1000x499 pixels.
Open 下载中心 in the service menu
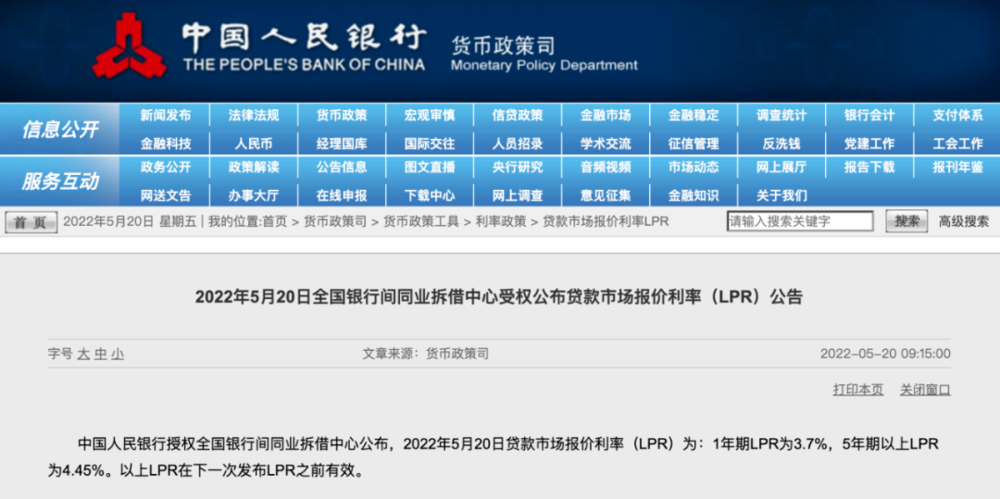(x=430, y=195)
